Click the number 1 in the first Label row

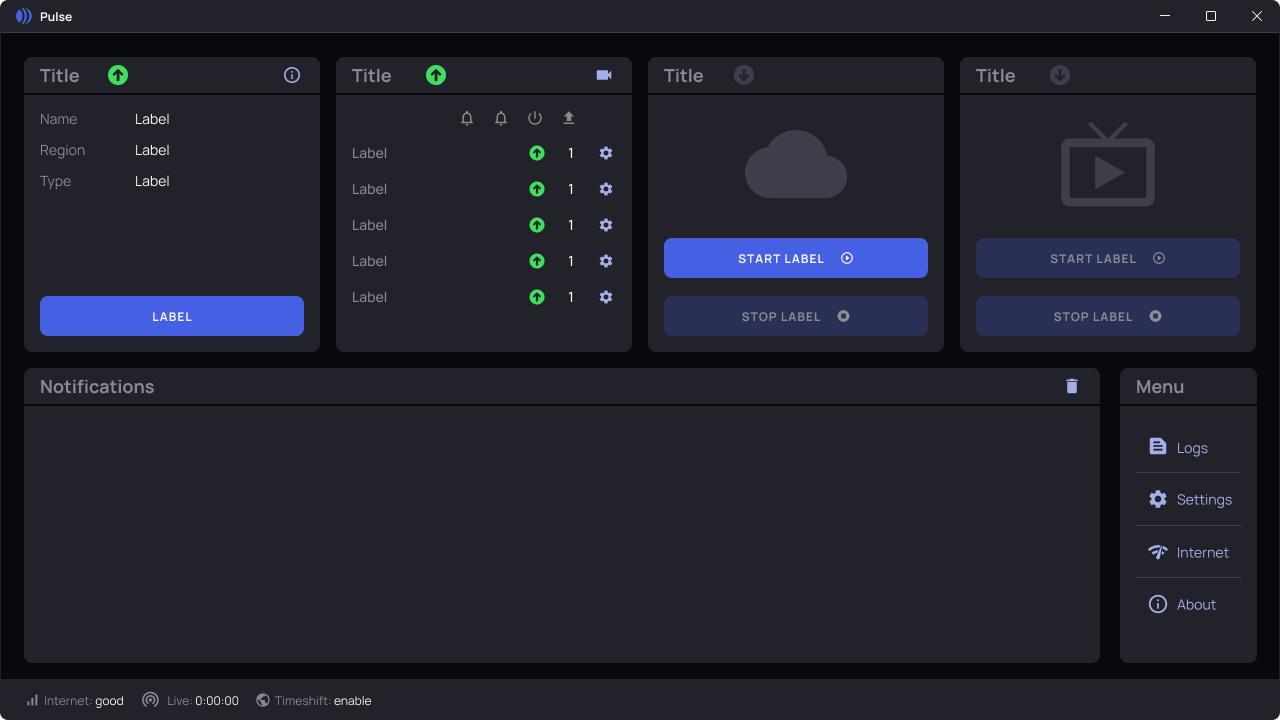click(x=571, y=153)
